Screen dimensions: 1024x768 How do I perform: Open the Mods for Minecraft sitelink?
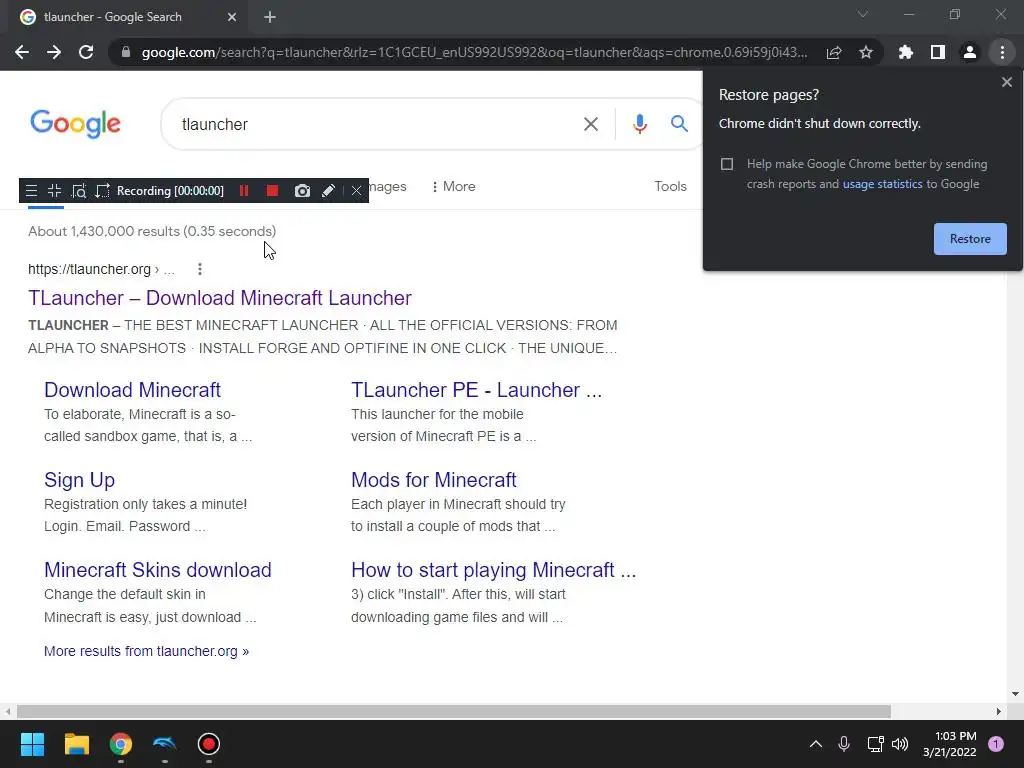(434, 480)
